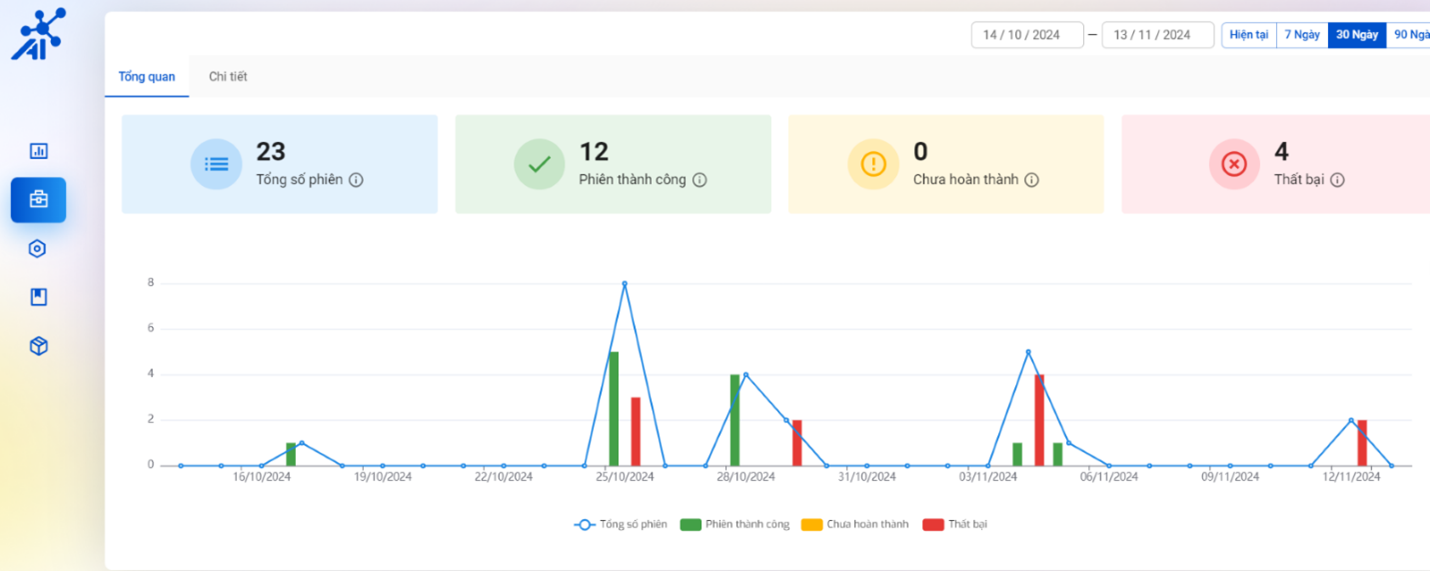Select the Tổng quan tab
1430x571 pixels.
[x=147, y=77]
